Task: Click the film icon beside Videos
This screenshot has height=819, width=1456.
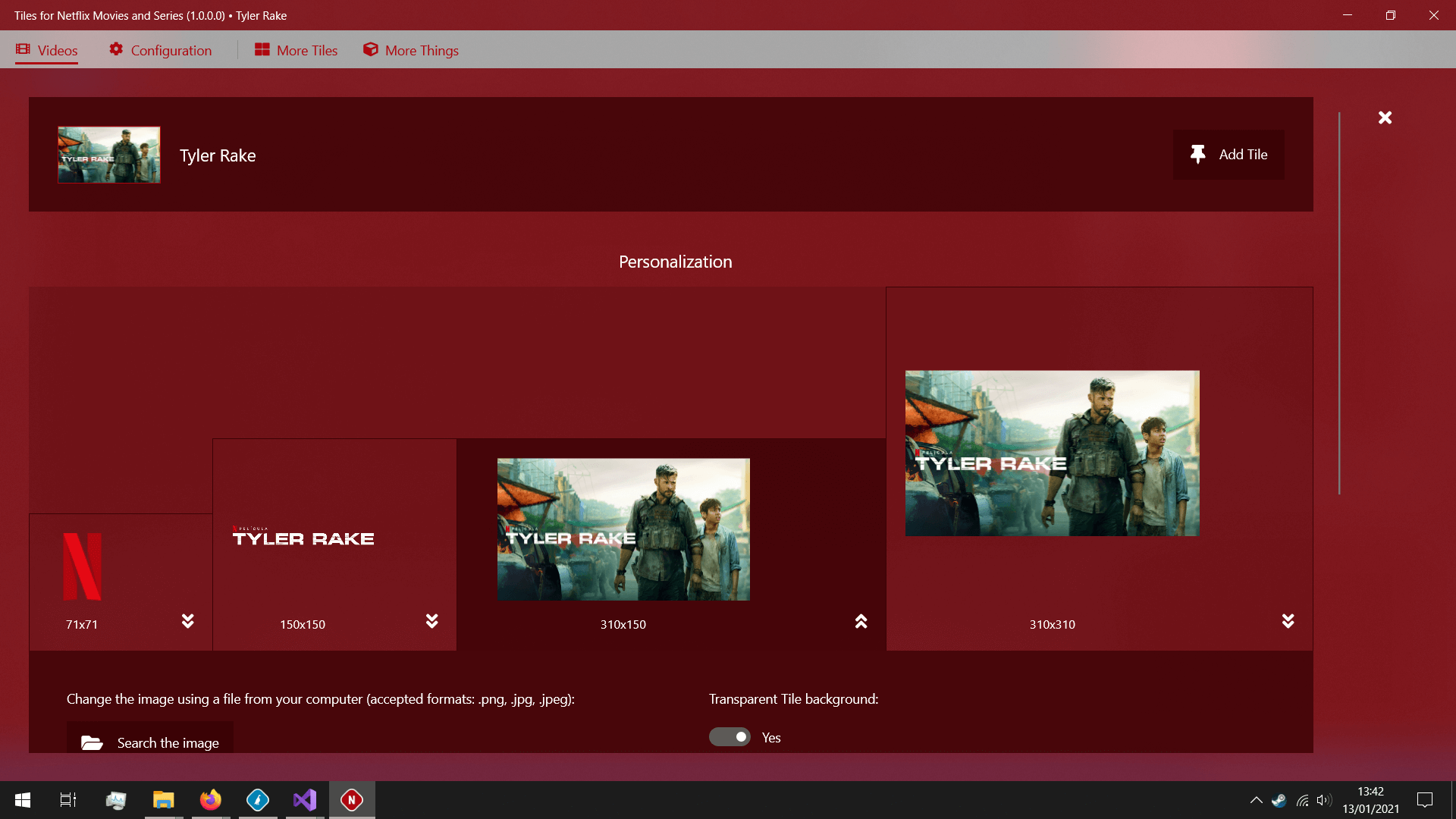Action: (x=25, y=49)
